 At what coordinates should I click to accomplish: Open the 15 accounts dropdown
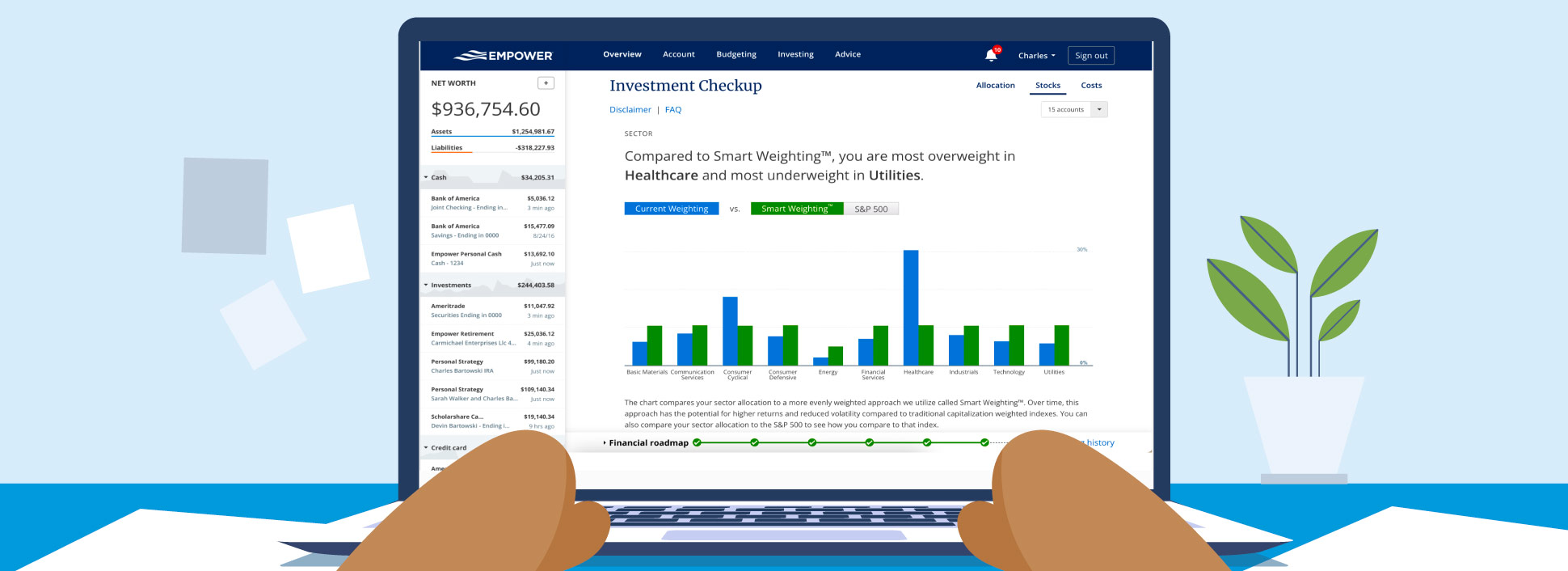coord(1074,109)
